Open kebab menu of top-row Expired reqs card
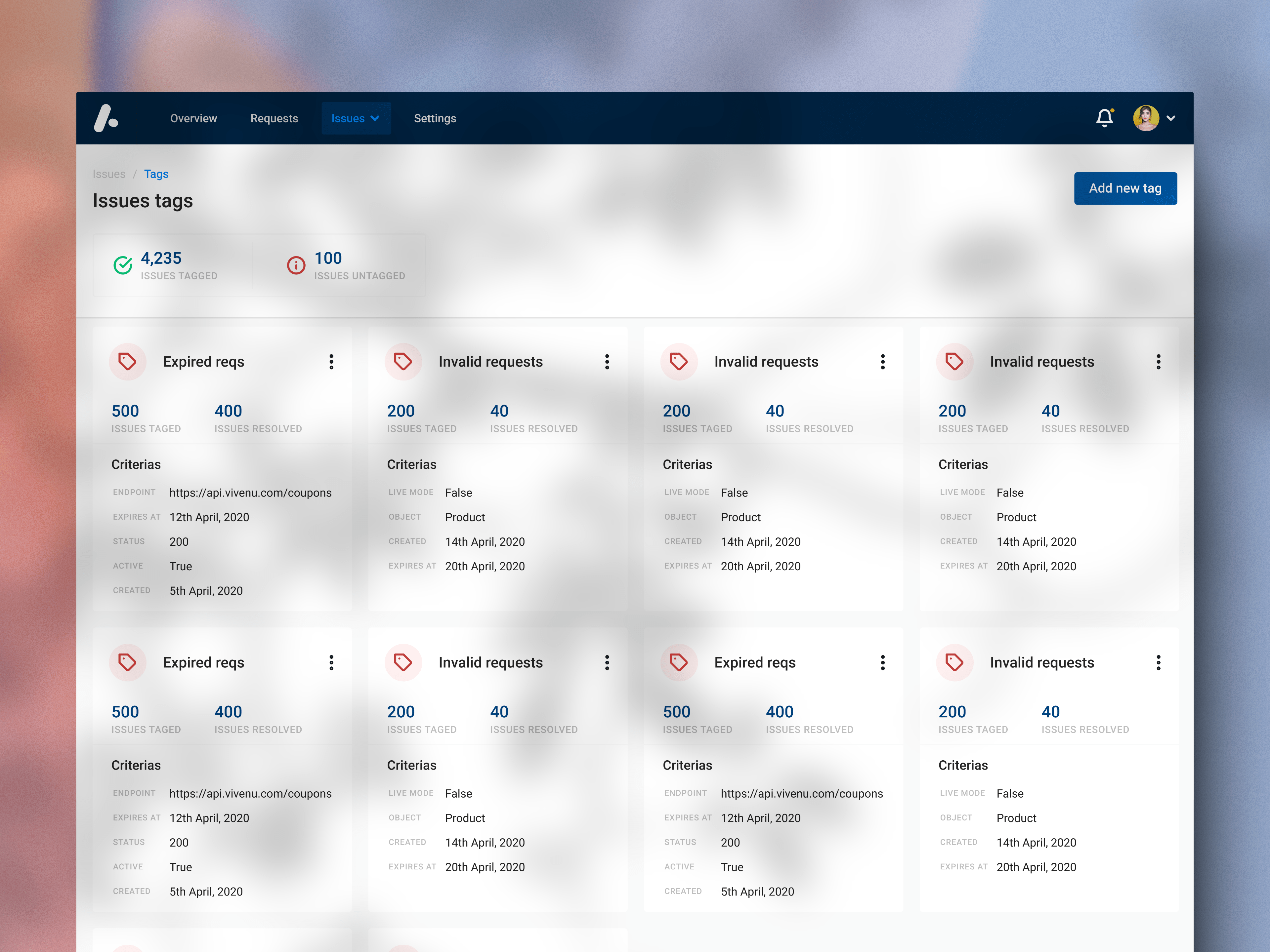 click(x=331, y=362)
